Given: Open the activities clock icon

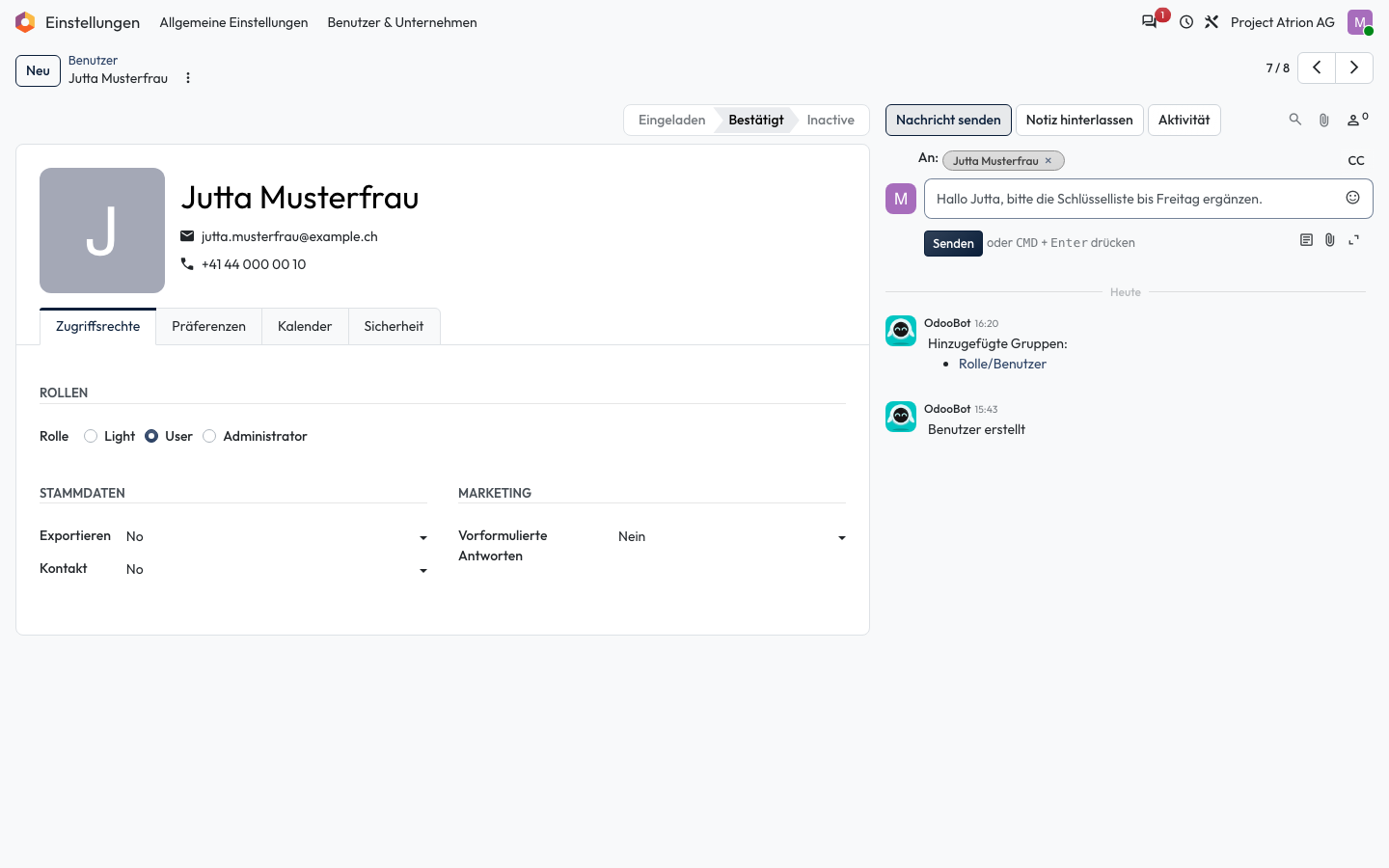Looking at the screenshot, I should pyautogui.click(x=1186, y=22).
